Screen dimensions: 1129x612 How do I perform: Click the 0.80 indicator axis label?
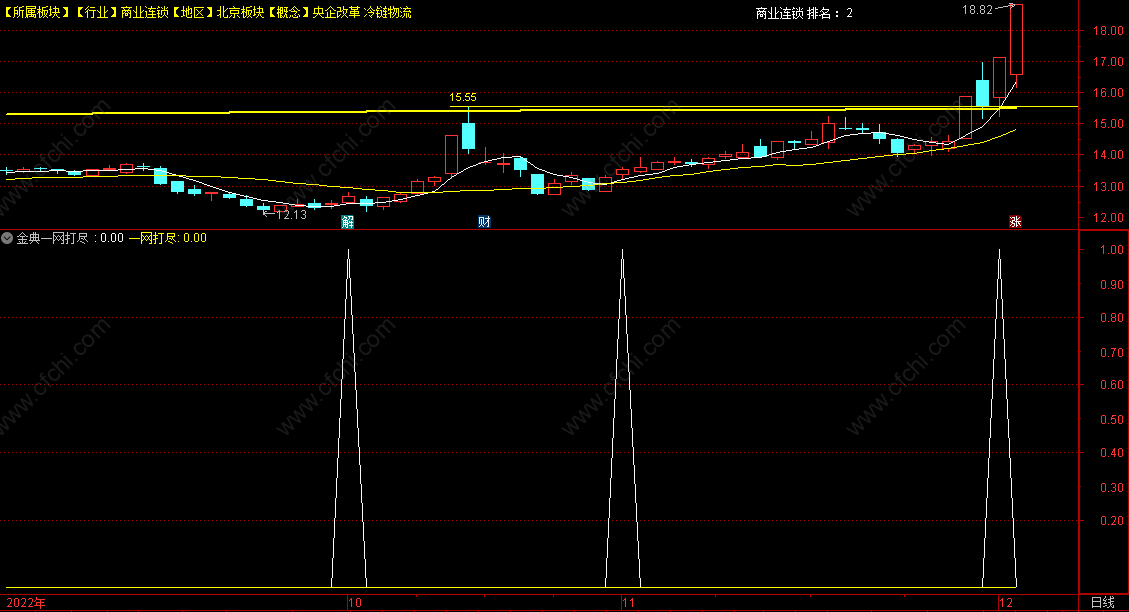tap(1112, 318)
